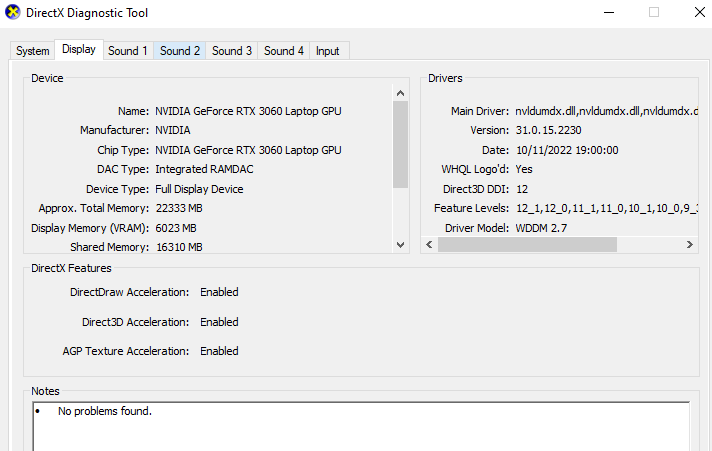Click the 'Feature Levels:' label
Screen dimensions: 712x451
471,208
